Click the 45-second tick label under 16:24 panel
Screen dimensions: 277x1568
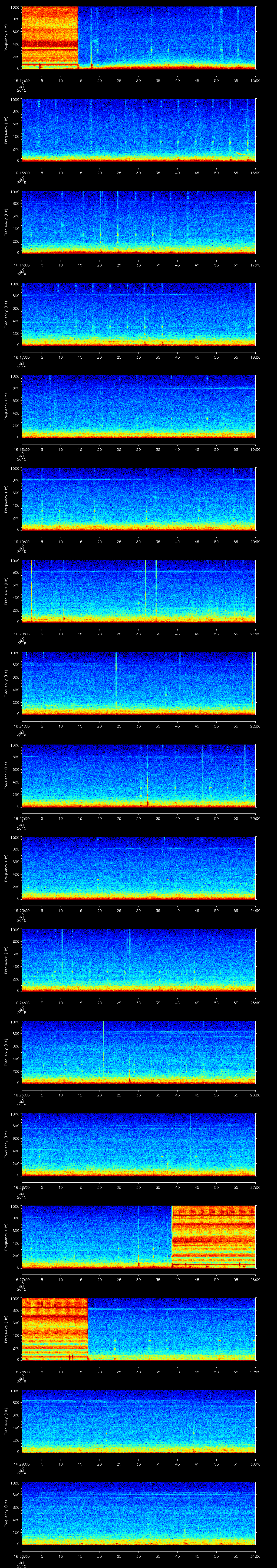tap(197, 1003)
